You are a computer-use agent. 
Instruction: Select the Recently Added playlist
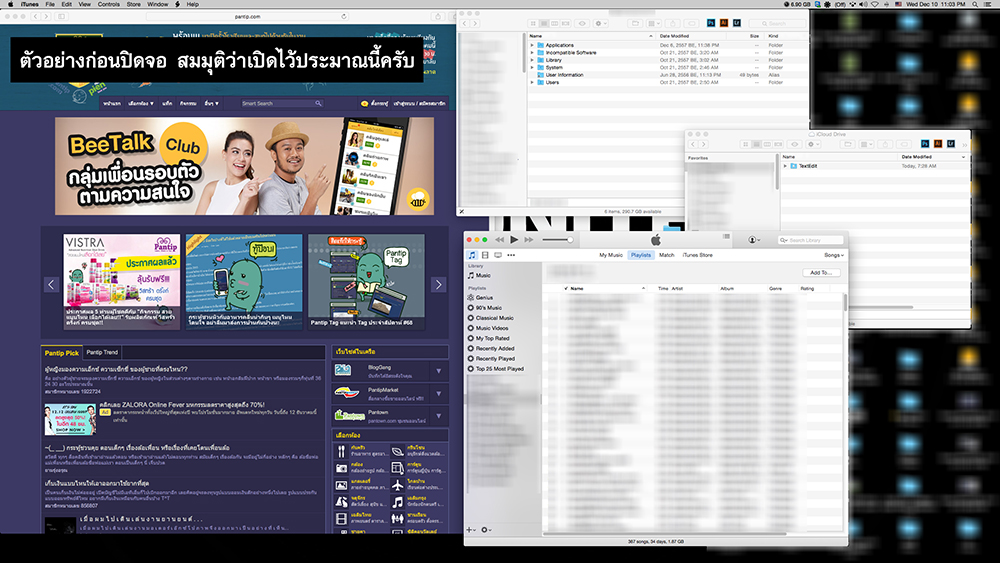pyautogui.click(x=491, y=348)
